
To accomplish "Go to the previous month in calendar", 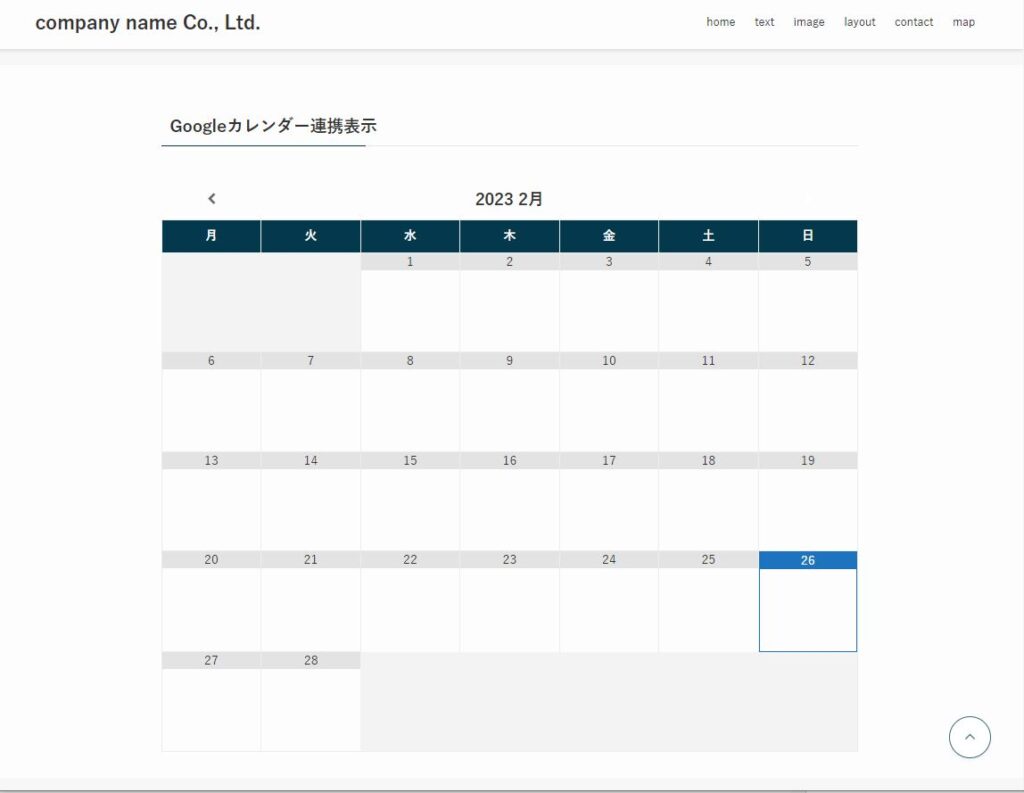I will [x=211, y=199].
